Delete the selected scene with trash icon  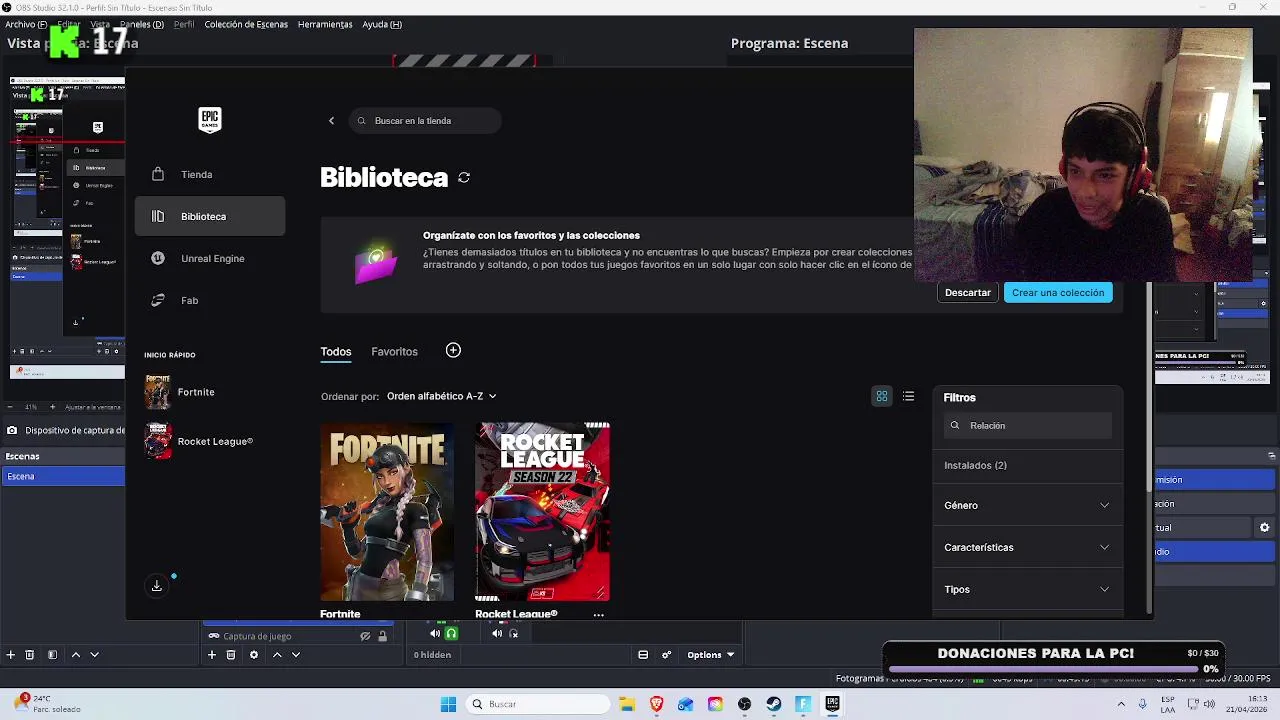pyautogui.click(x=30, y=655)
